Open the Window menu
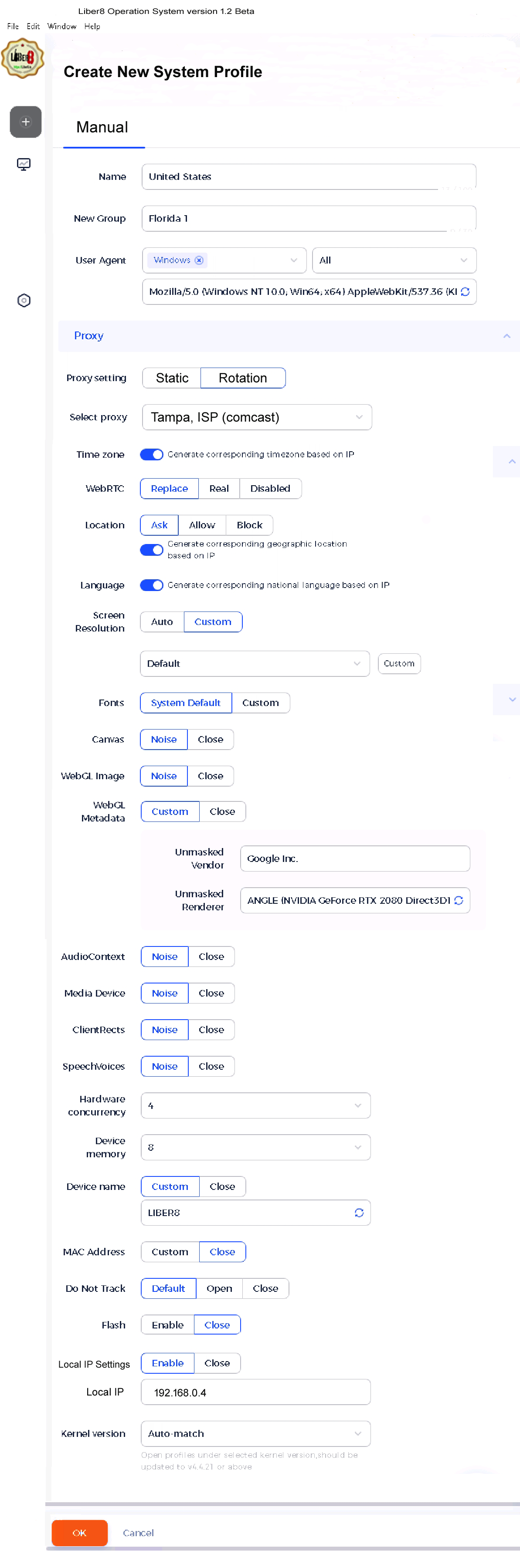Image resolution: width=520 pixels, height=1568 pixels. point(62,26)
